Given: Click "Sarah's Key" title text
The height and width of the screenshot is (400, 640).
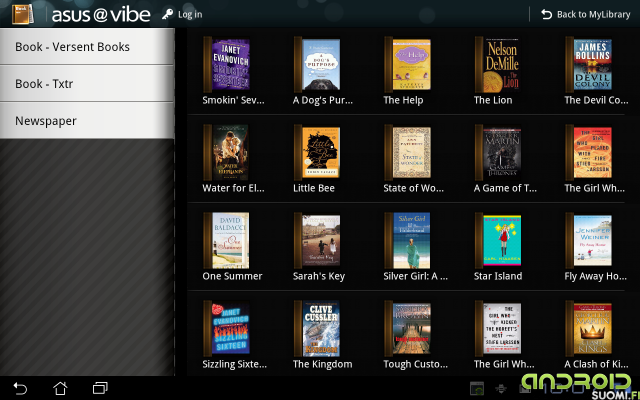Looking at the screenshot, I should 319,276.
